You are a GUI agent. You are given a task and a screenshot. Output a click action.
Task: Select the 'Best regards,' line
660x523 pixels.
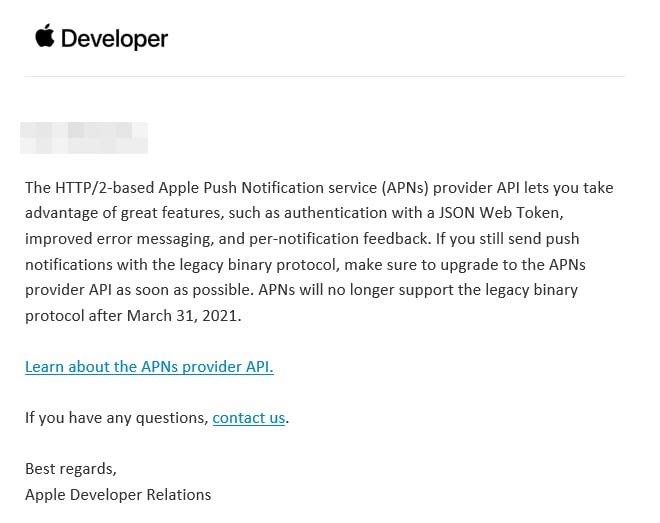[x=71, y=469]
